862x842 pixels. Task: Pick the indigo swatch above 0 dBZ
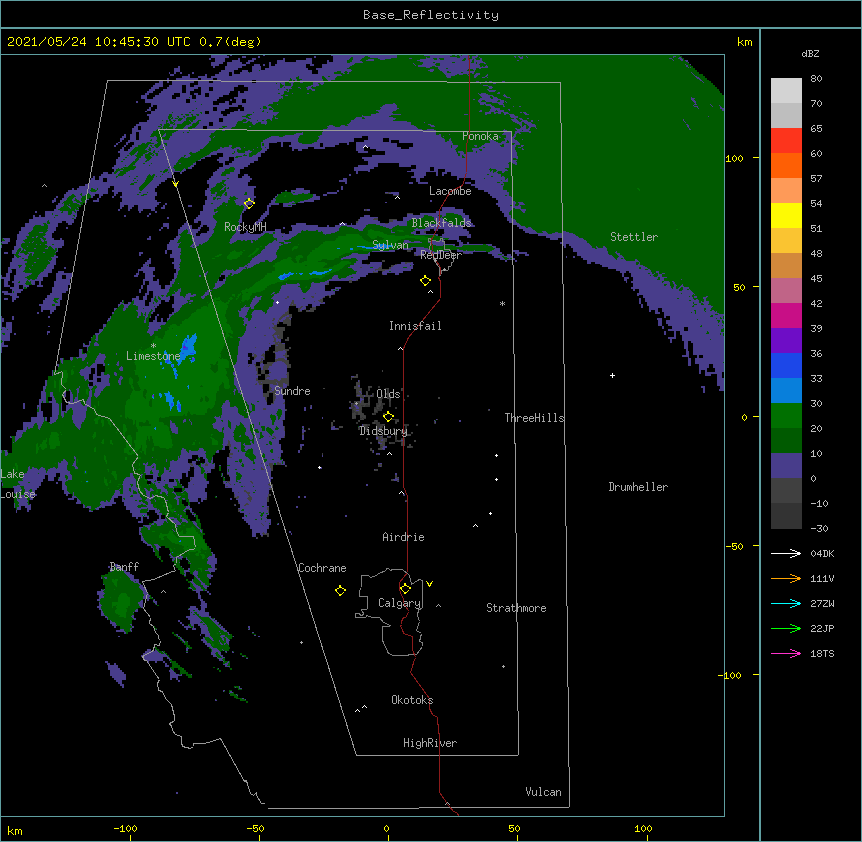[x=786, y=466]
